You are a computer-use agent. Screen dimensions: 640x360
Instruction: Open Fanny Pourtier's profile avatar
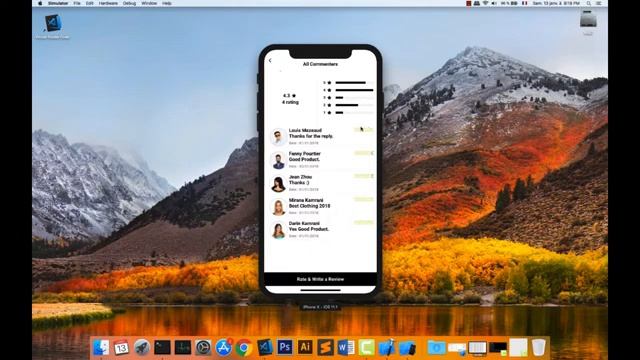[x=278, y=160]
